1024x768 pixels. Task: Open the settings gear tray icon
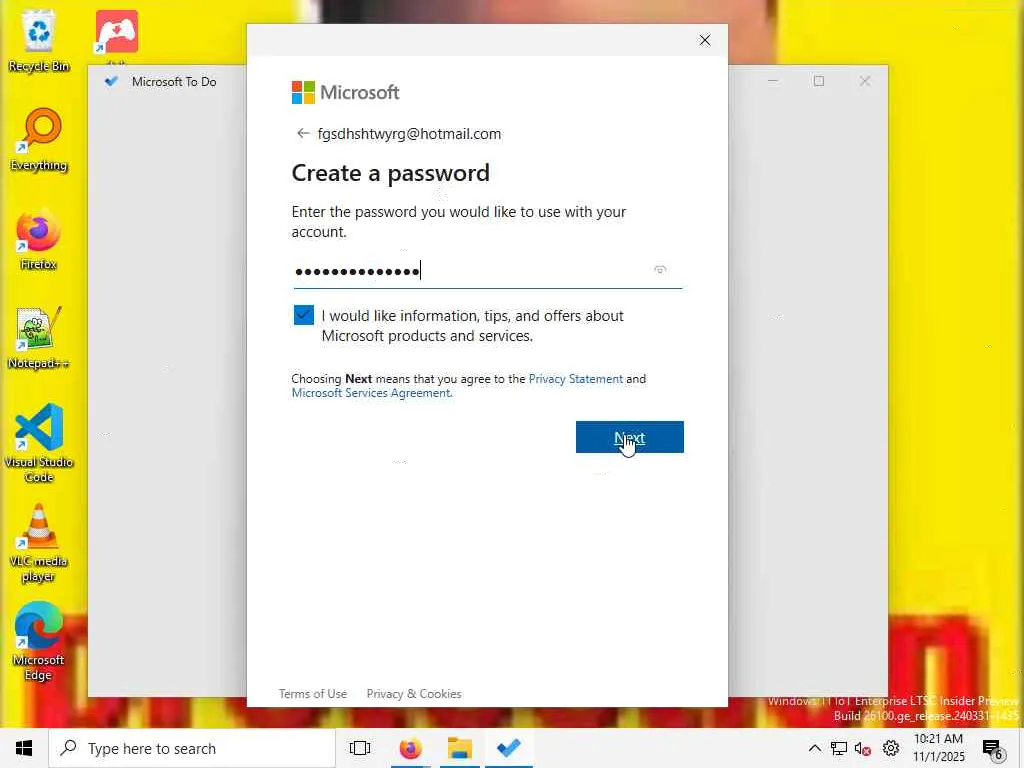[x=891, y=748]
